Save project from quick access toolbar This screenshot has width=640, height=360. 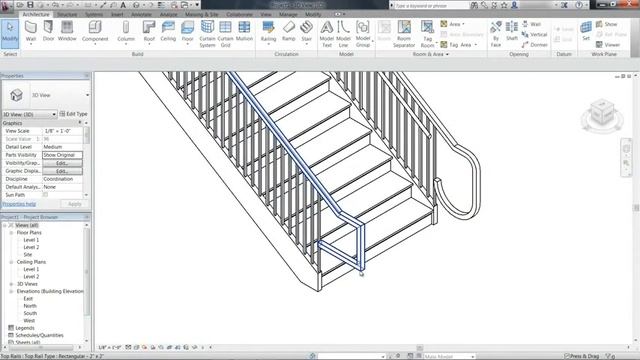pos(30,5)
